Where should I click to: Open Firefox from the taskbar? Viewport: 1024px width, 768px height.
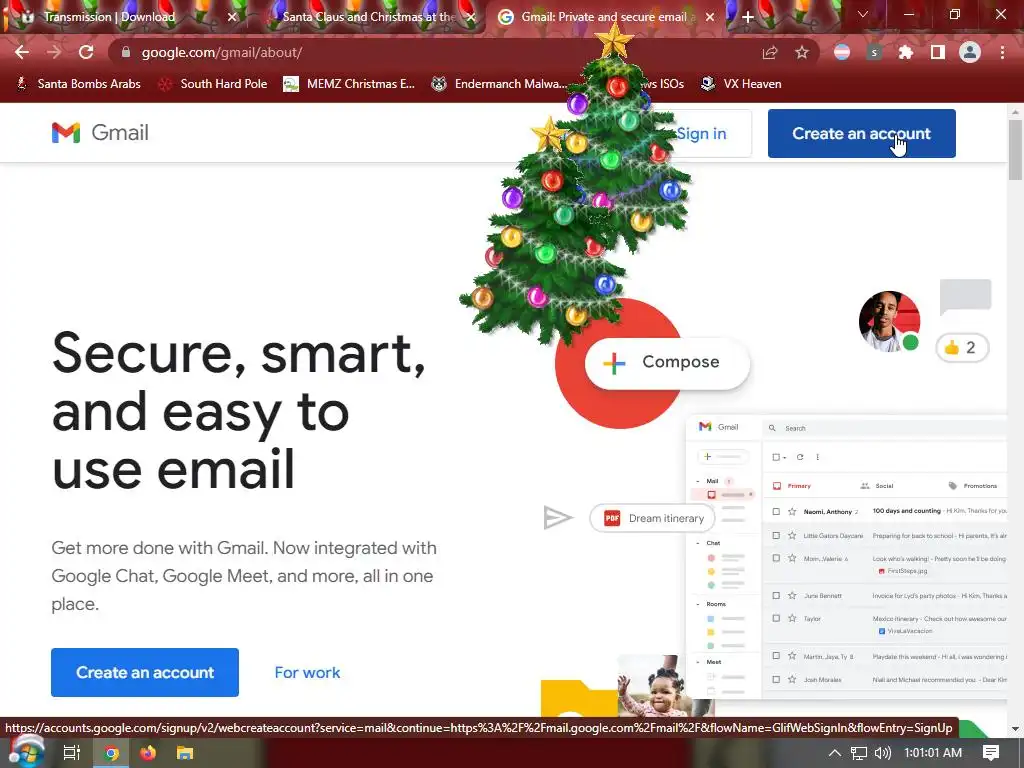pyautogui.click(x=148, y=753)
